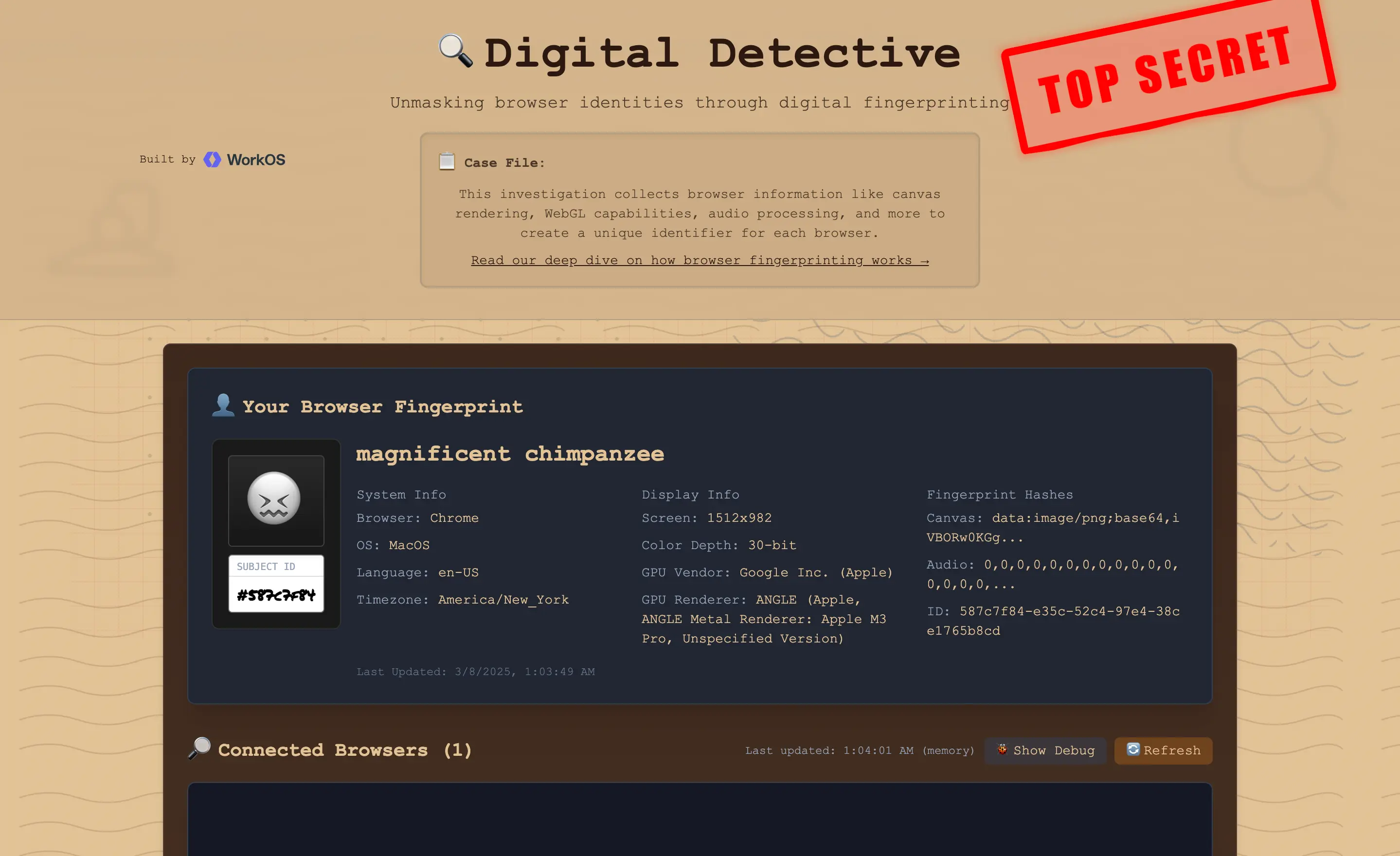
Task: Click the ladybug icon on the Show Debug button
Action: pos(1003,750)
